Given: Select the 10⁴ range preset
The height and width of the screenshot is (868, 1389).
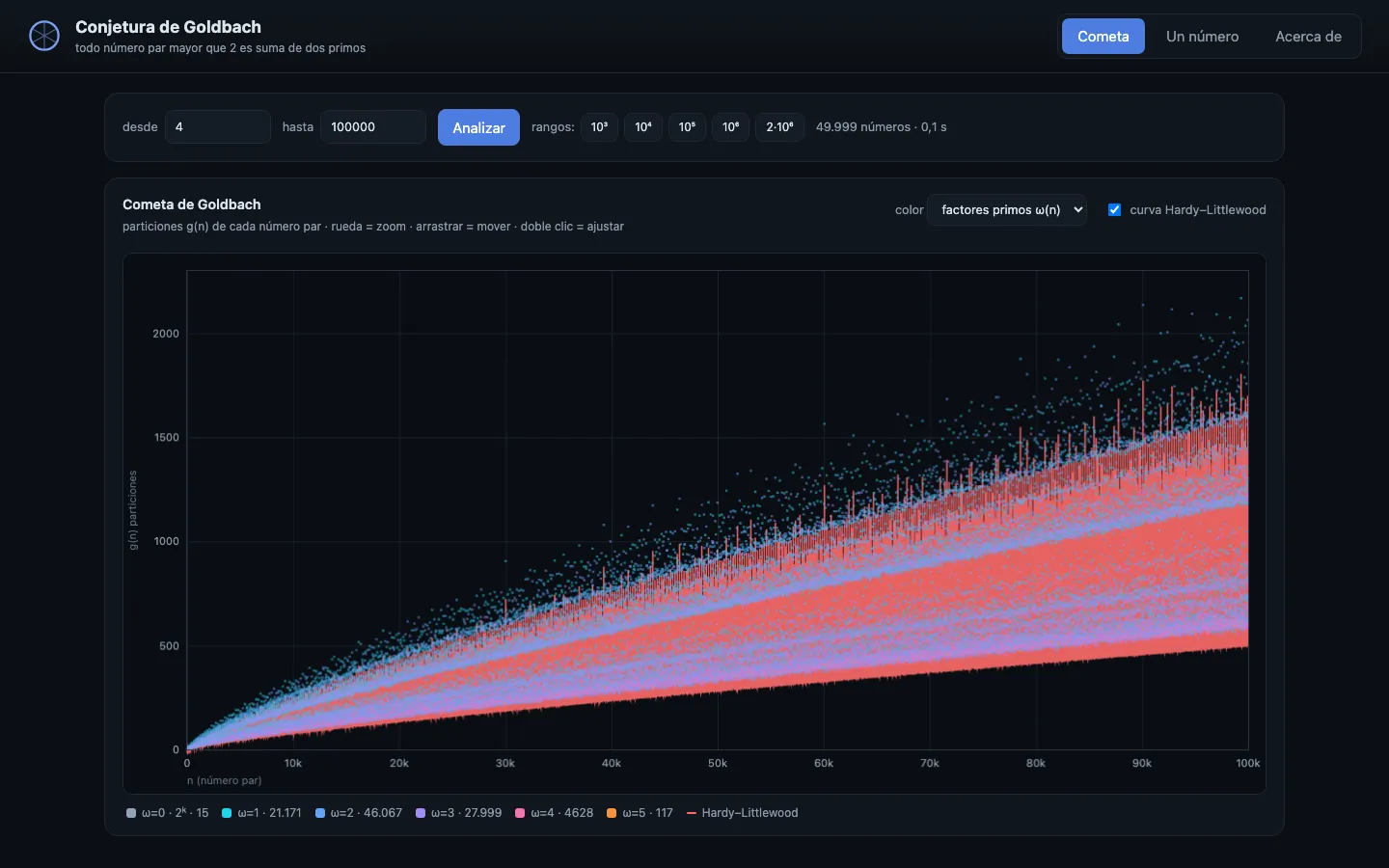Looking at the screenshot, I should 643,127.
